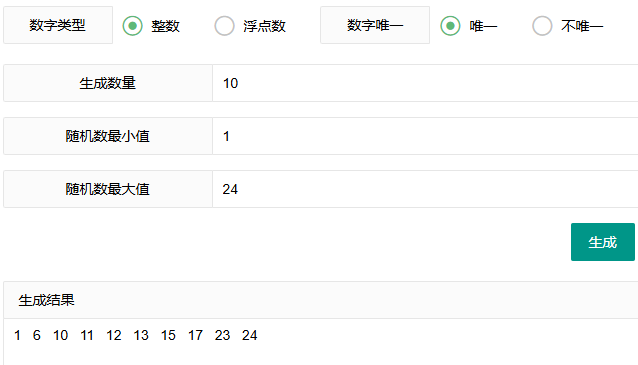Select the 浮点数 radio button
The image size is (638, 365).
225,26
